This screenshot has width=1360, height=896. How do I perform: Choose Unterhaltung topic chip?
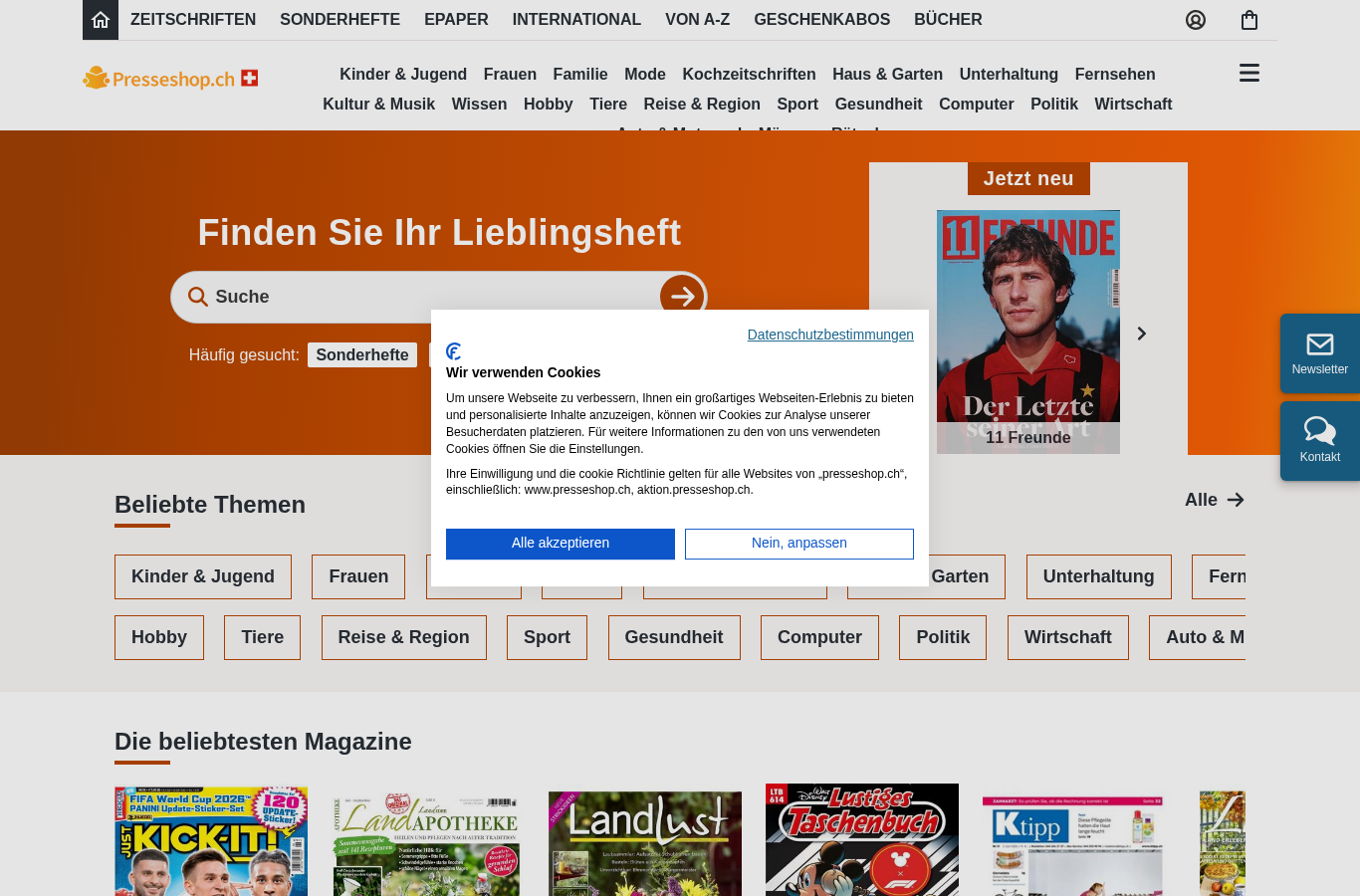click(1099, 577)
